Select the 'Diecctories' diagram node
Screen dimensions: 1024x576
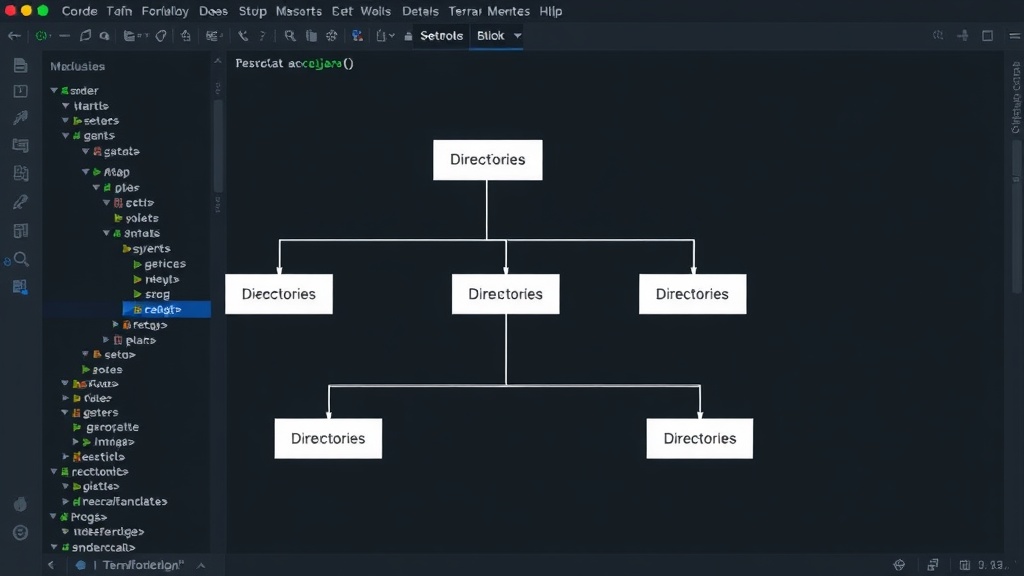pos(279,294)
